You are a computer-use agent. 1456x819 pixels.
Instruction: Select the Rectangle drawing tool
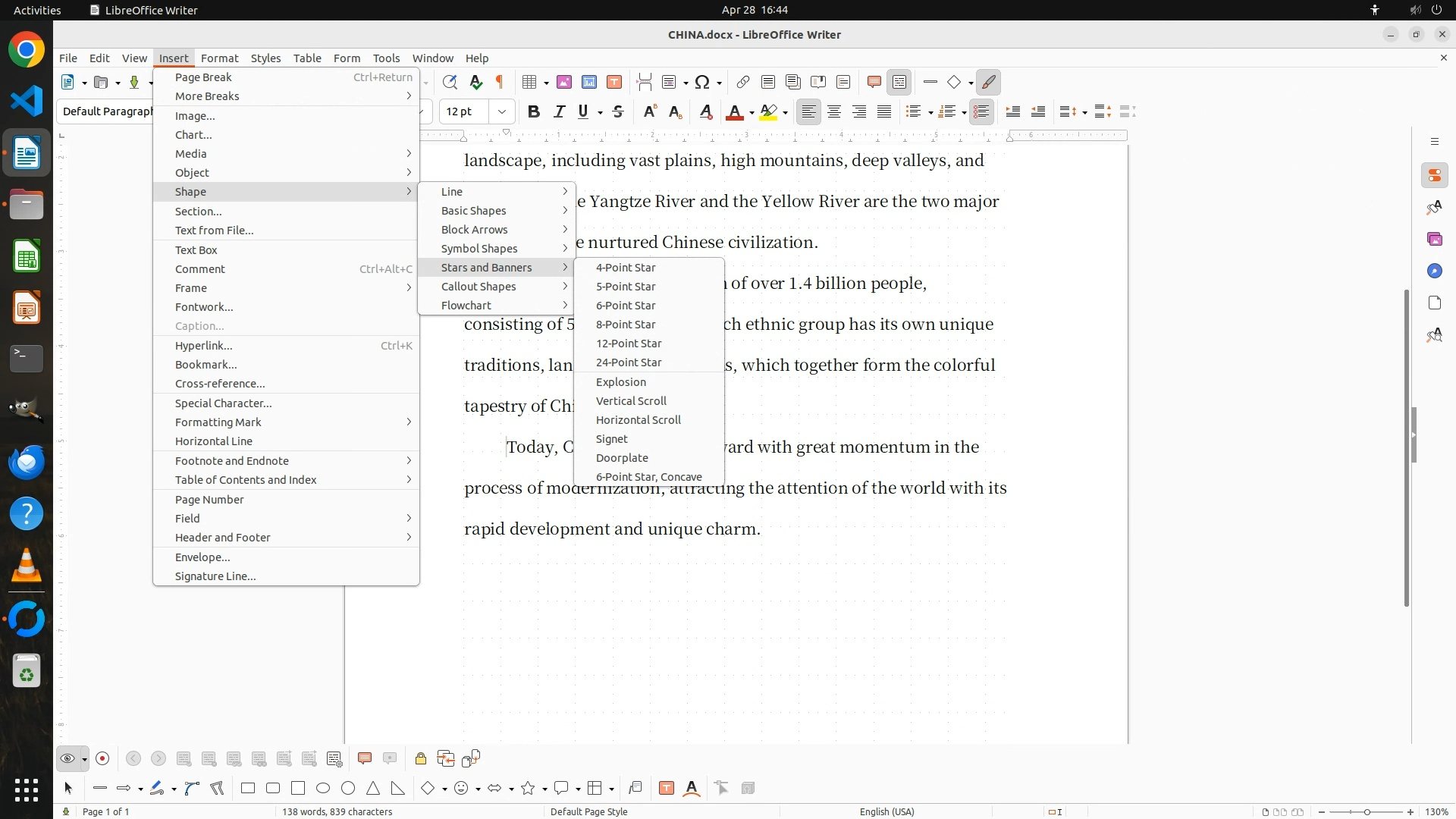click(x=248, y=789)
